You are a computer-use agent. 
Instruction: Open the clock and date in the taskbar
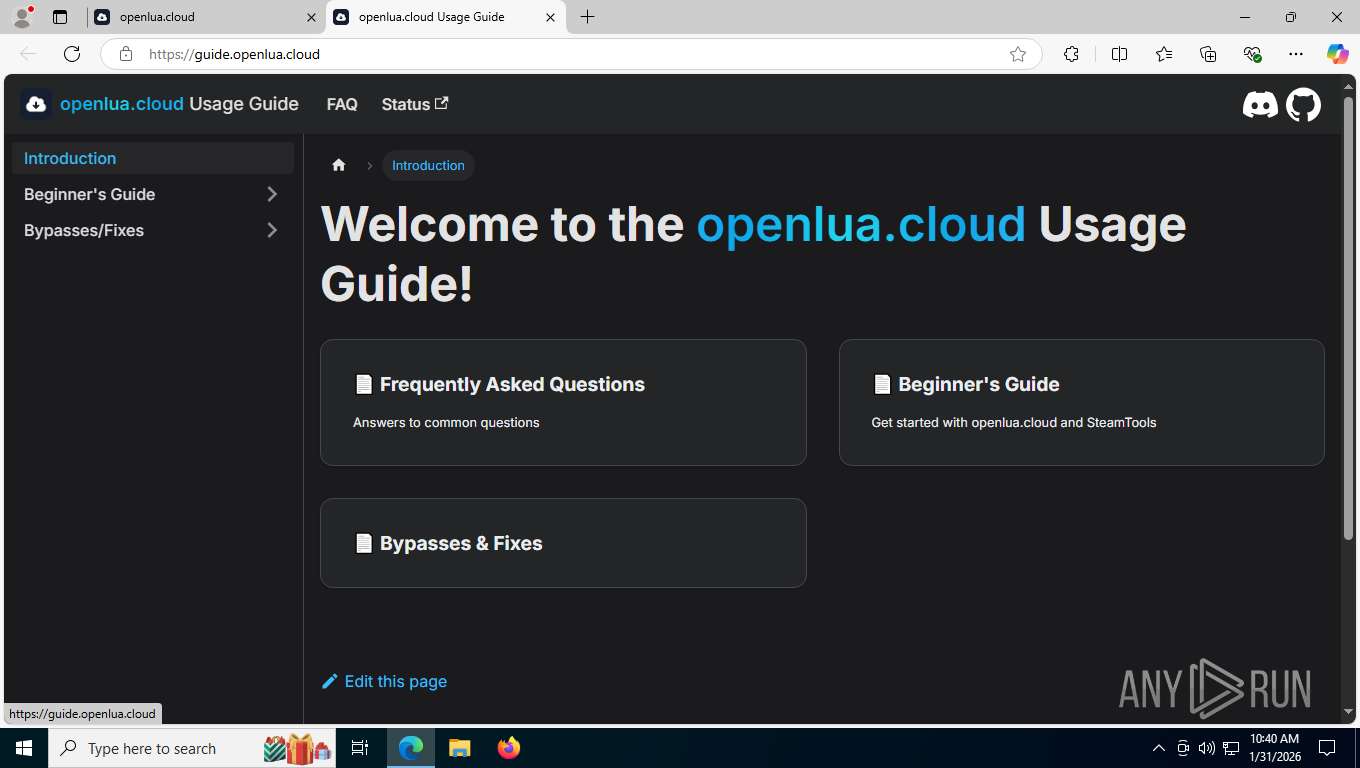point(1275,748)
